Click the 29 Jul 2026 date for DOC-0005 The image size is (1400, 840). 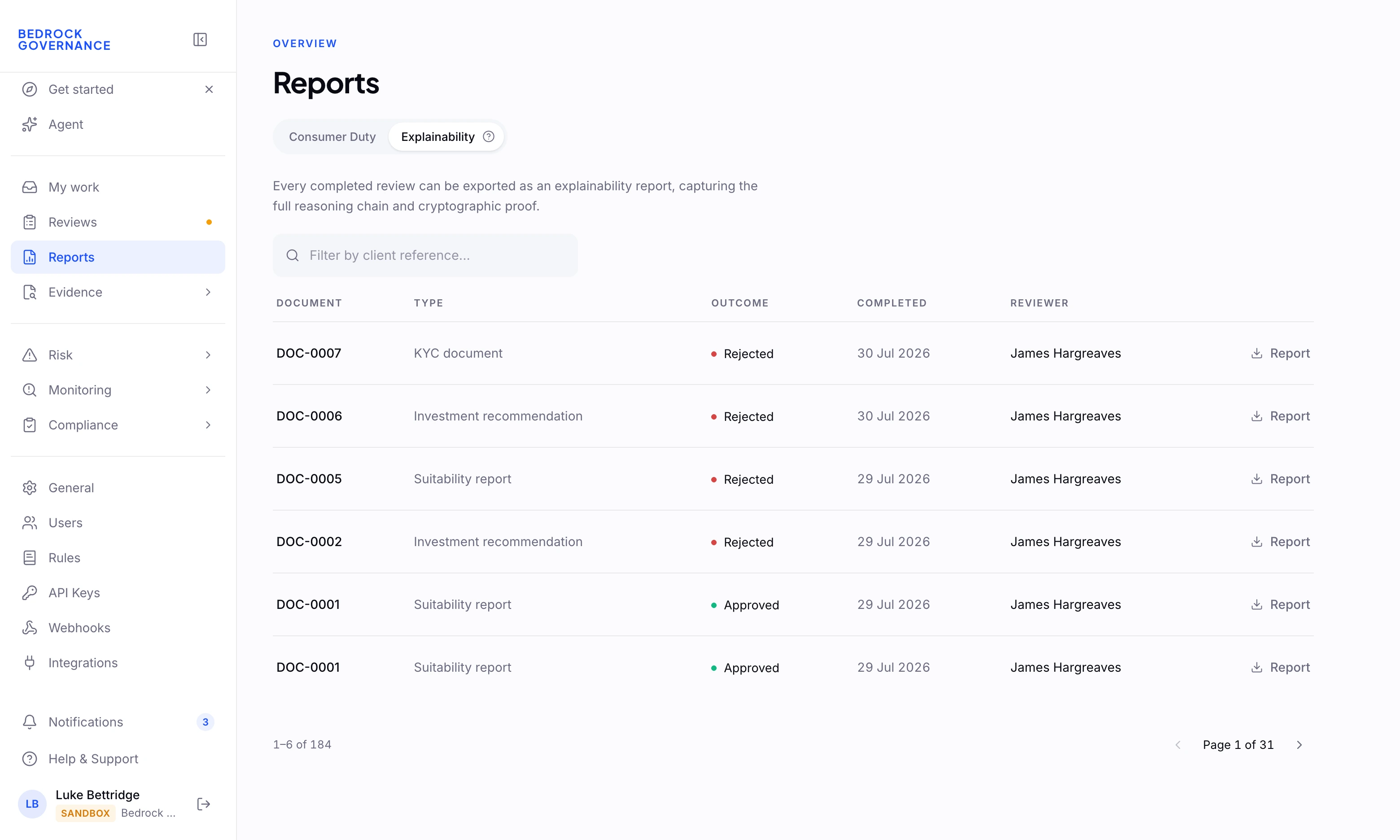pos(893,479)
